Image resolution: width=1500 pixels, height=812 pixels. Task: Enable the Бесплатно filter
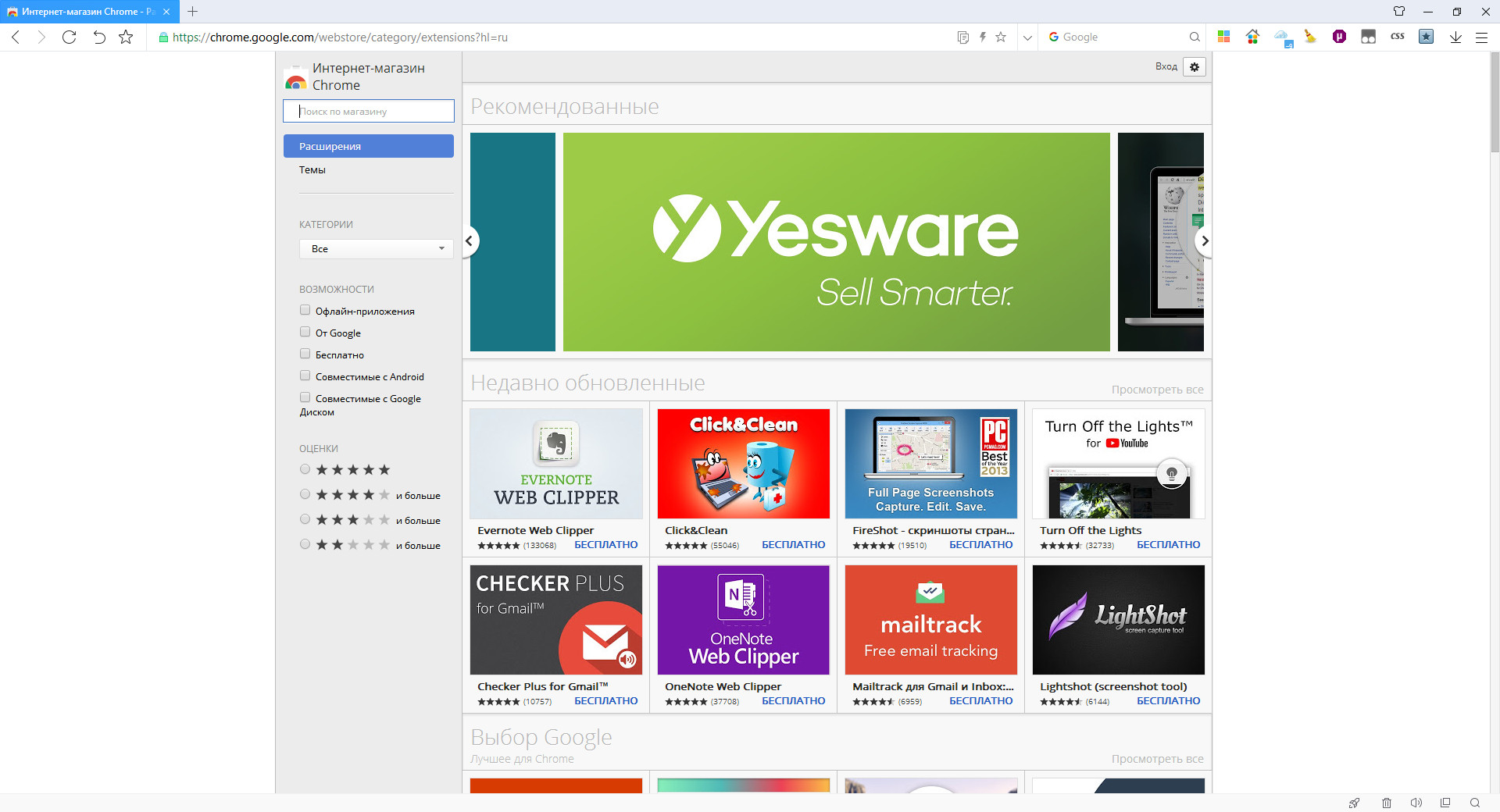pyautogui.click(x=305, y=354)
